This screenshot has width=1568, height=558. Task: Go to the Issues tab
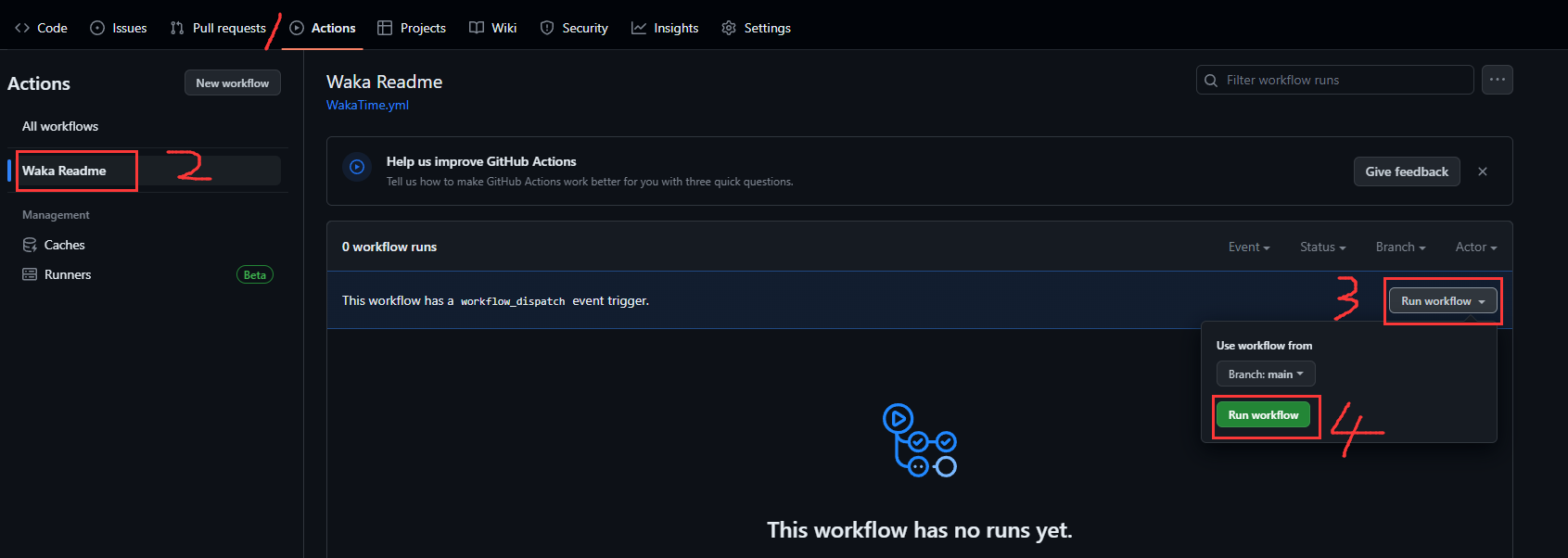coord(118,28)
